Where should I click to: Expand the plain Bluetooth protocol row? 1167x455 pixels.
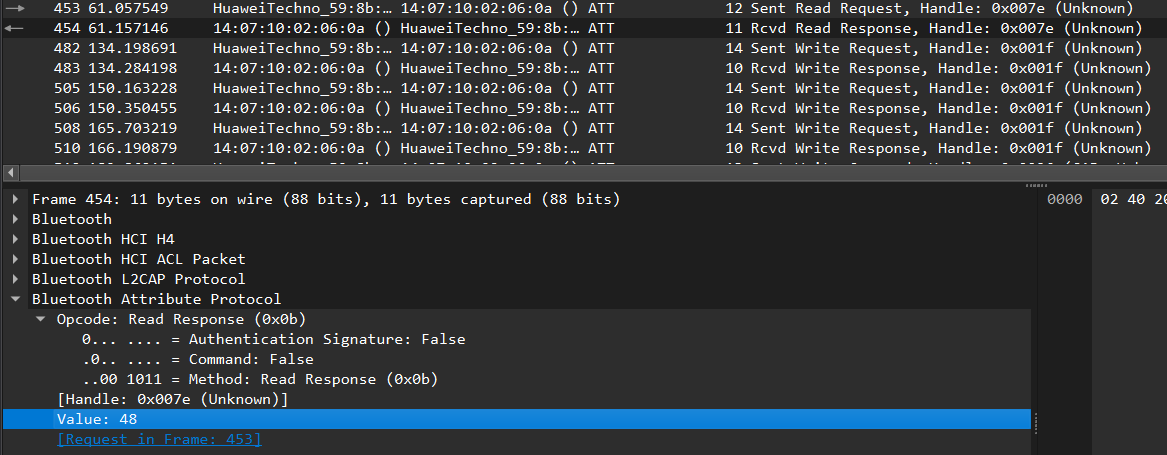click(x=15, y=219)
